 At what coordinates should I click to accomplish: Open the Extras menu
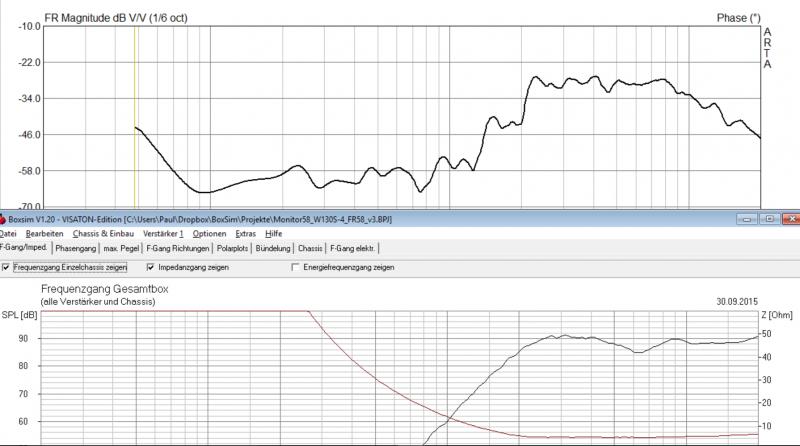(x=245, y=234)
